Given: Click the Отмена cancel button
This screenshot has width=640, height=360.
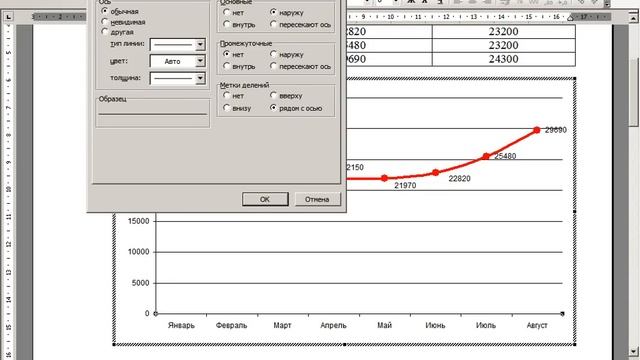Looking at the screenshot, I should 317,199.
